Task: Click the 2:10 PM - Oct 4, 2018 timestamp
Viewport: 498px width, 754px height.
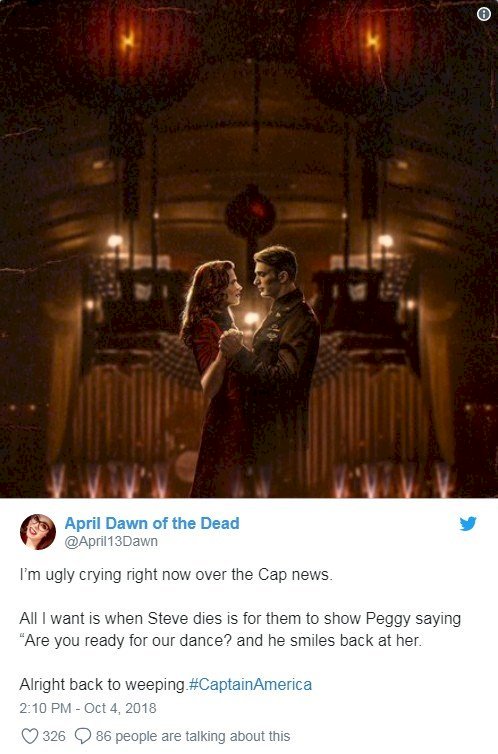Action: 88,708
